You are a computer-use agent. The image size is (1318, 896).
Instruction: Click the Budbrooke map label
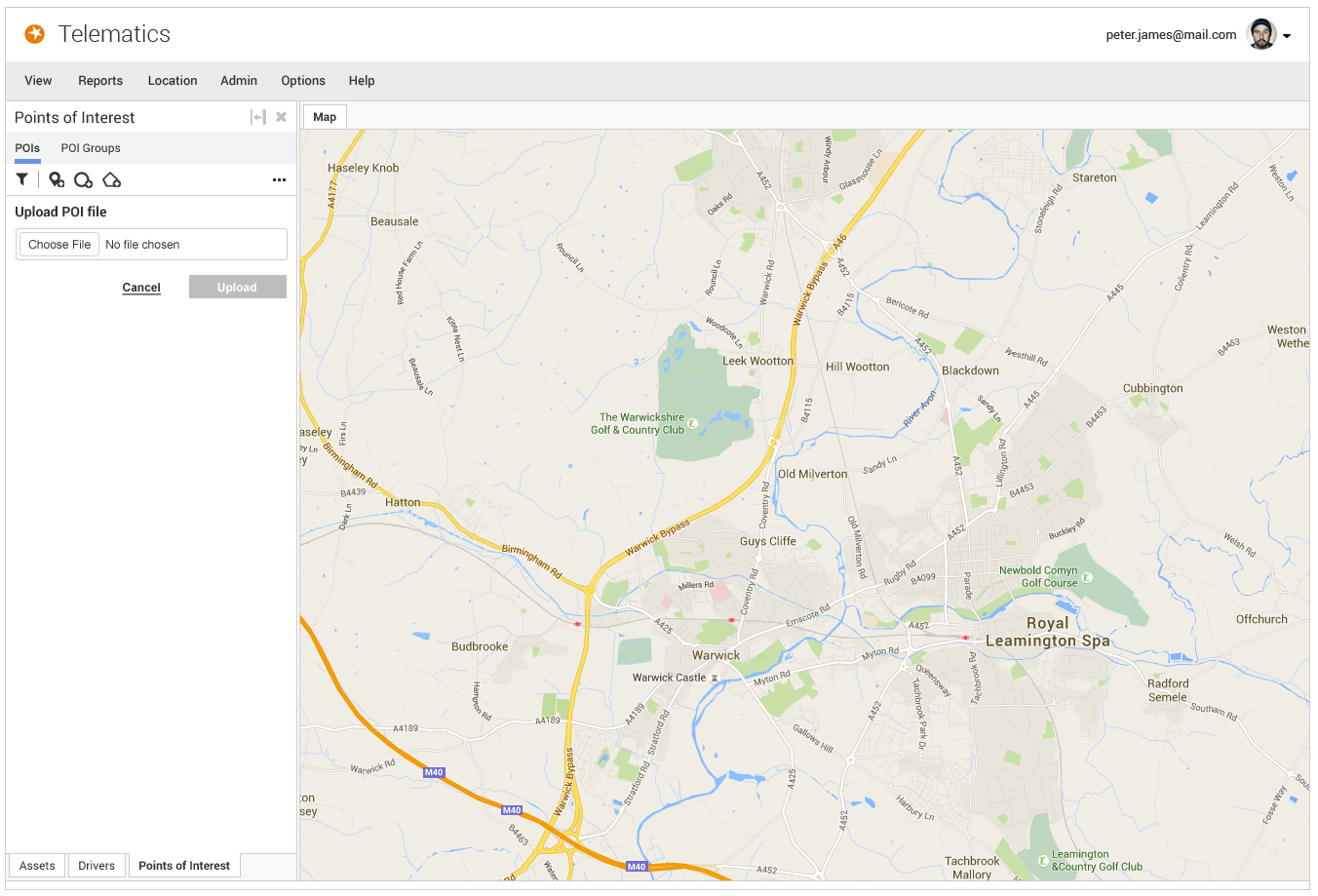point(480,646)
